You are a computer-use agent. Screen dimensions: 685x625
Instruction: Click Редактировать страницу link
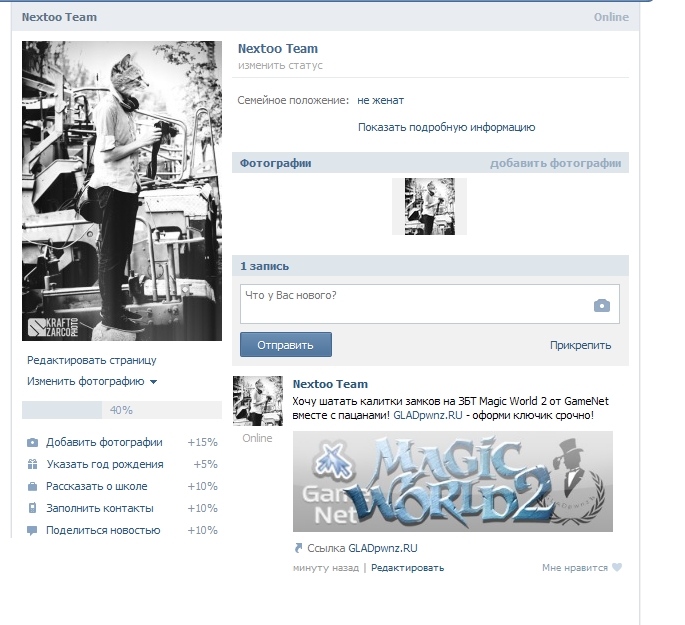(92, 360)
